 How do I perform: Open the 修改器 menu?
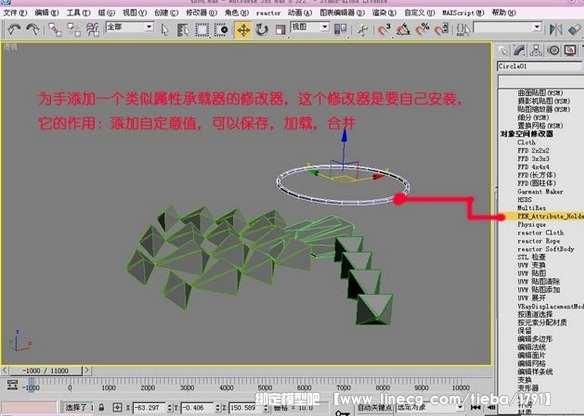coord(201,13)
